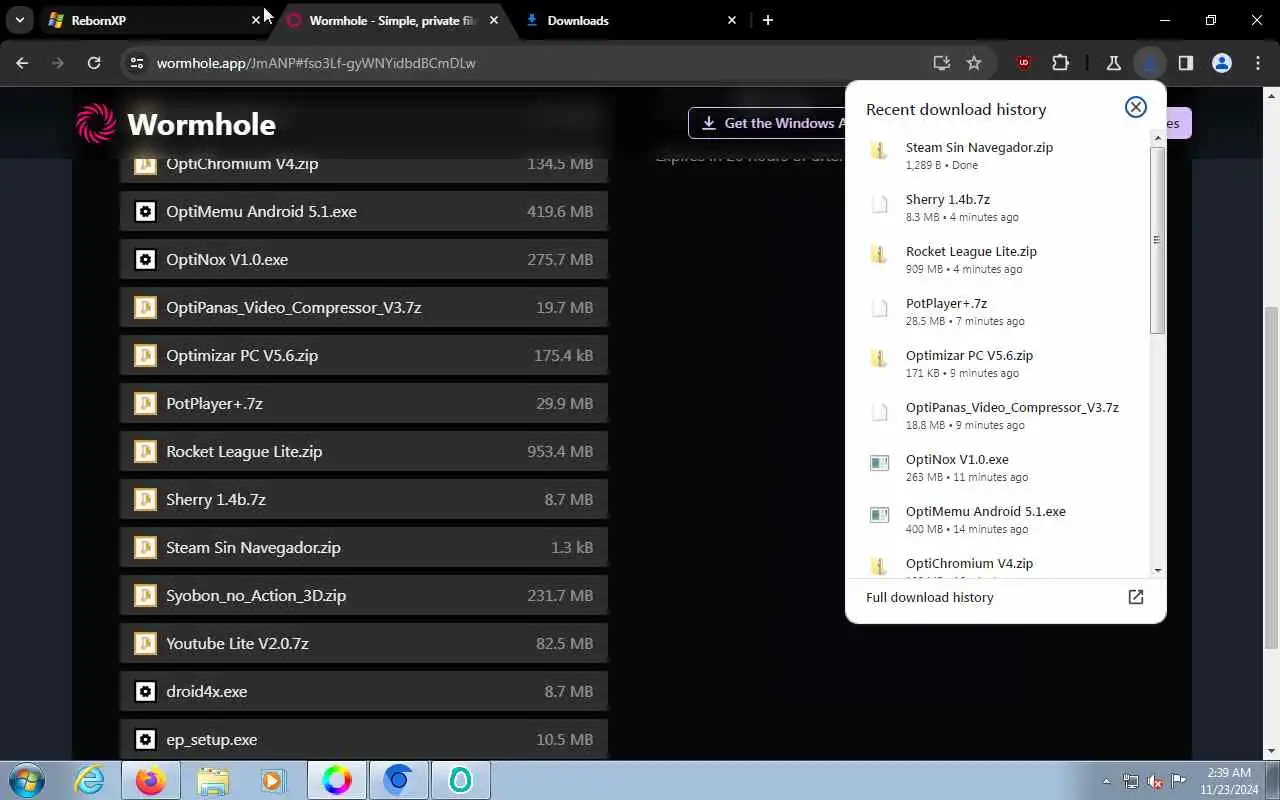Viewport: 1280px width, 800px height.
Task: Select Youtube Lite V2.0.7z file row
Action: [364, 643]
